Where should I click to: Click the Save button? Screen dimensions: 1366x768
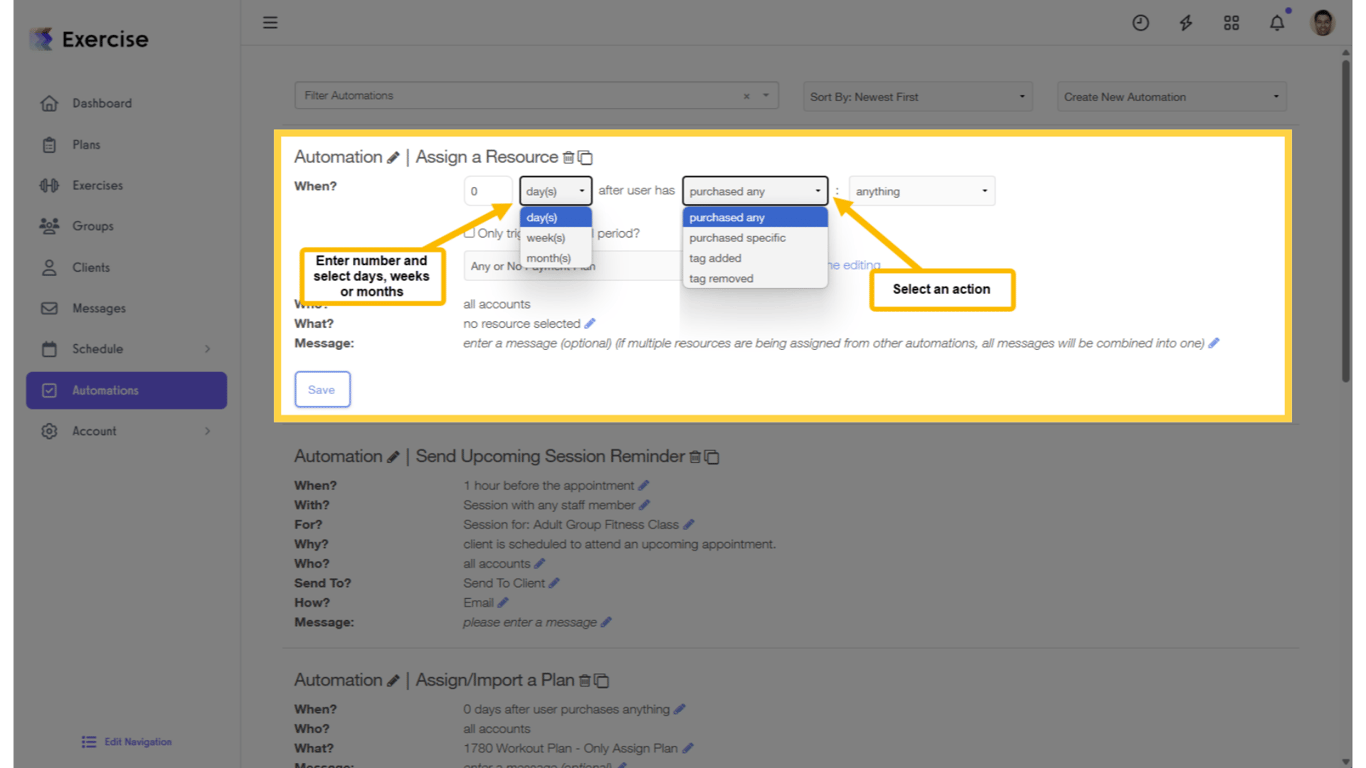coord(322,389)
